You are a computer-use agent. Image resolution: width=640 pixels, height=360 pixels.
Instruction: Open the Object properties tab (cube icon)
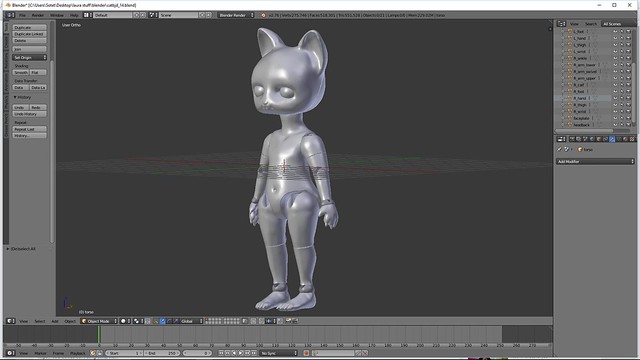598,139
